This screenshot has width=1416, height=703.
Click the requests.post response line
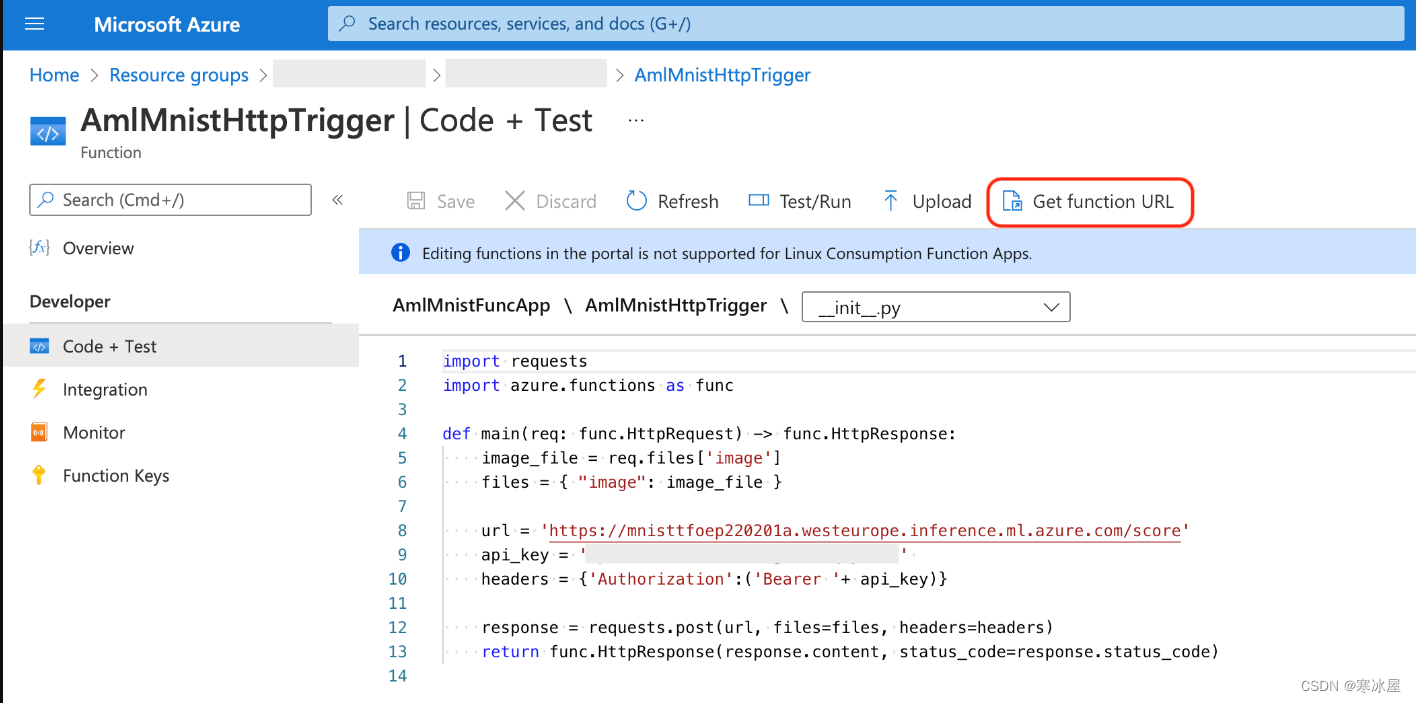[768, 628]
